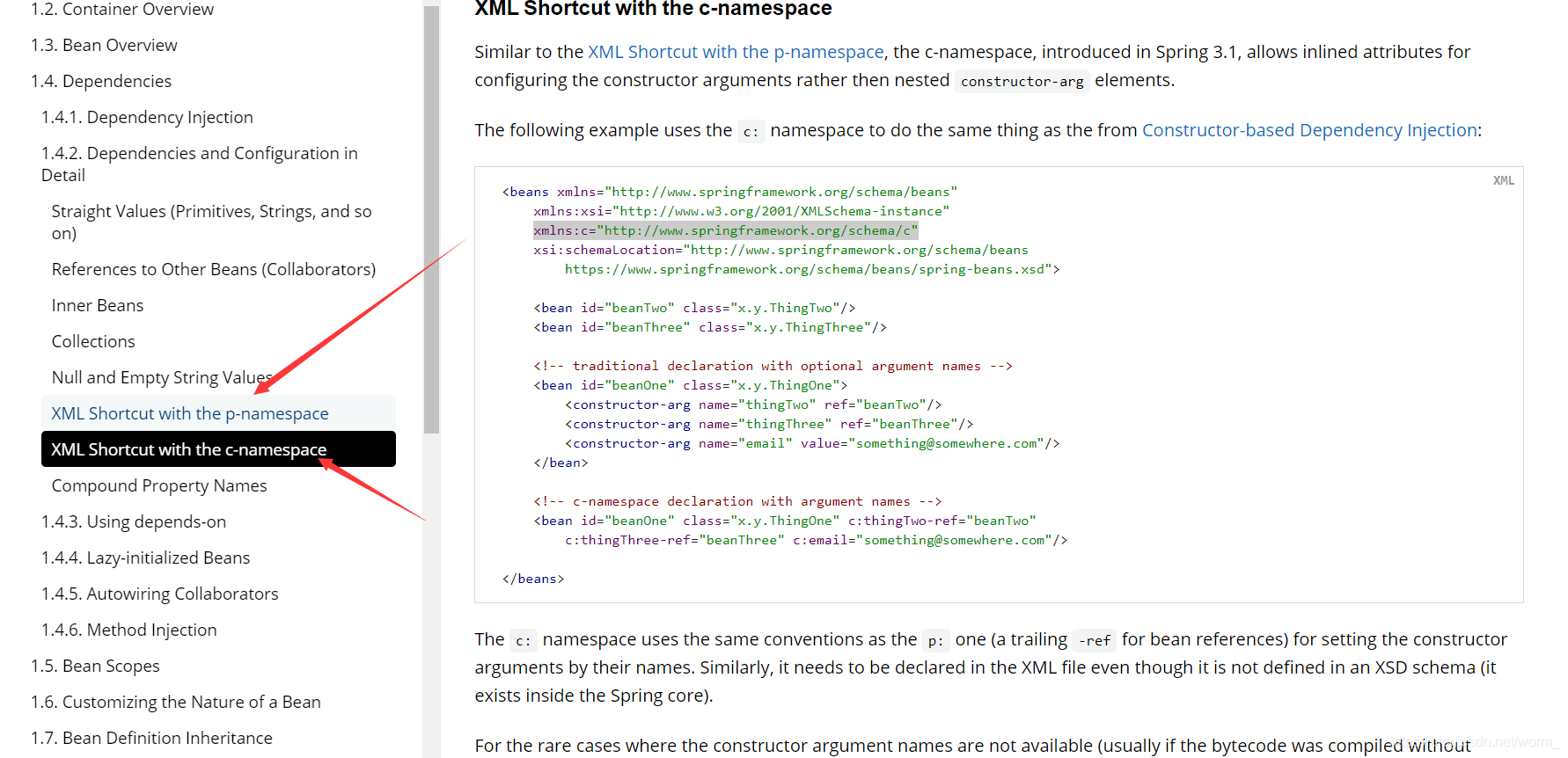The width and height of the screenshot is (1568, 758).
Task: Click the XML language label on code block
Action: click(1504, 180)
